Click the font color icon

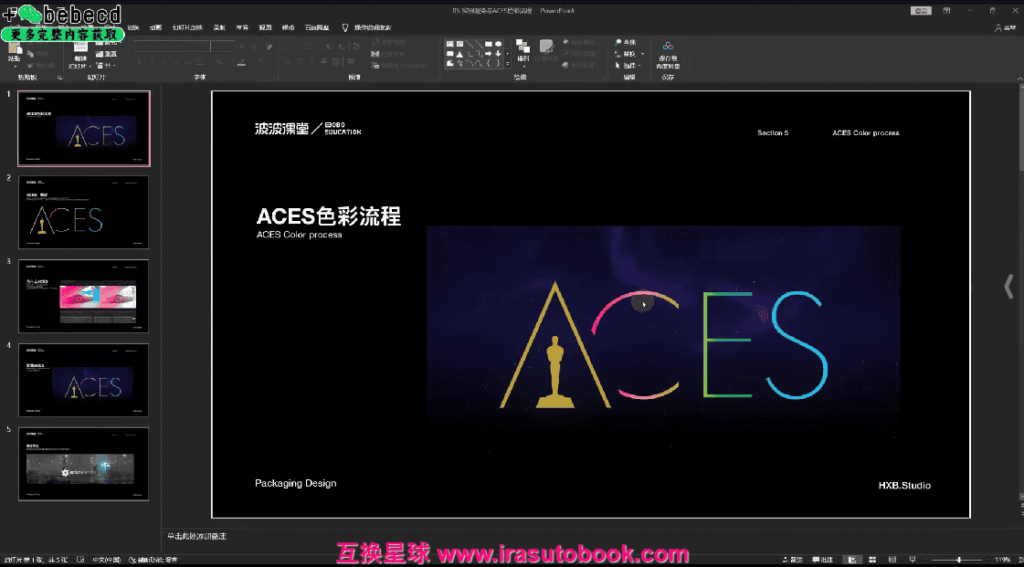tap(241, 62)
